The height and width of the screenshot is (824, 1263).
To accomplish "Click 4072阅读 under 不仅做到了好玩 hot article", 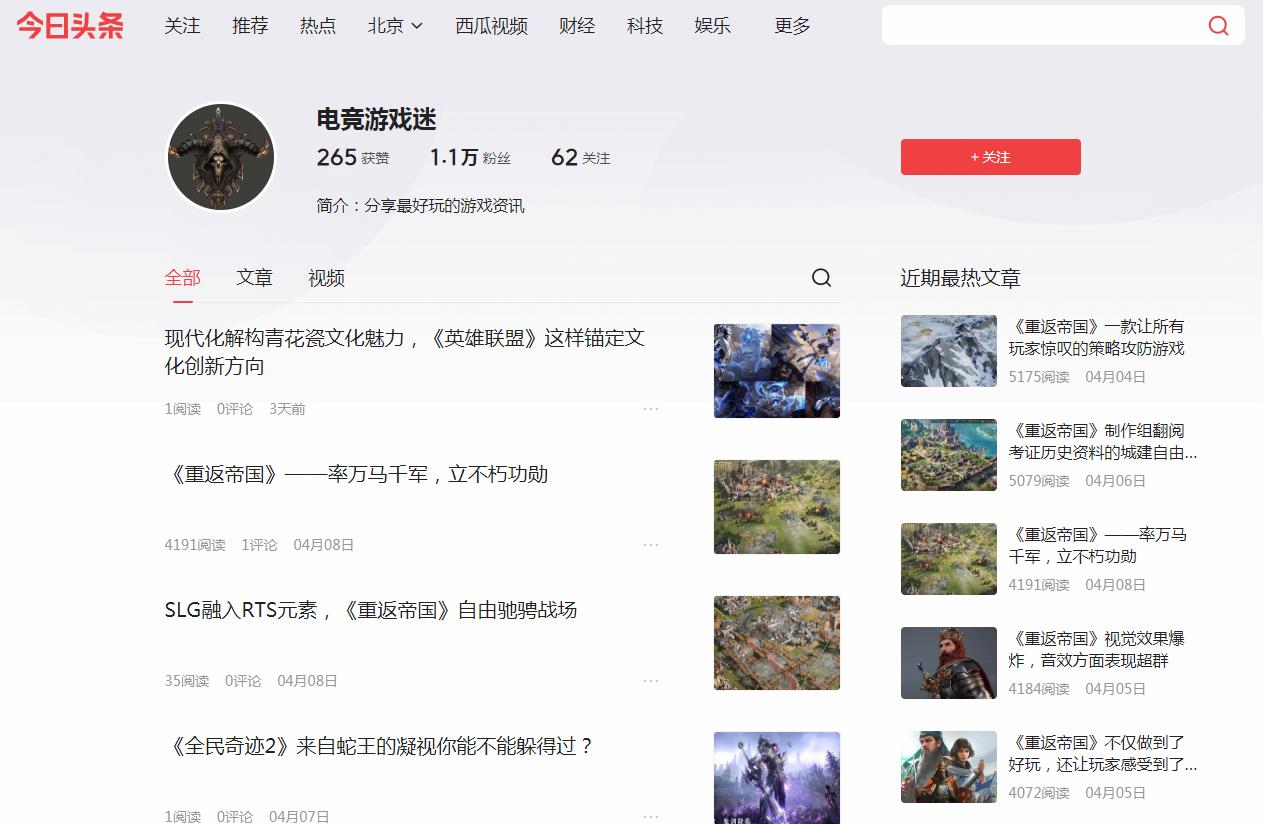I will click(1039, 793).
